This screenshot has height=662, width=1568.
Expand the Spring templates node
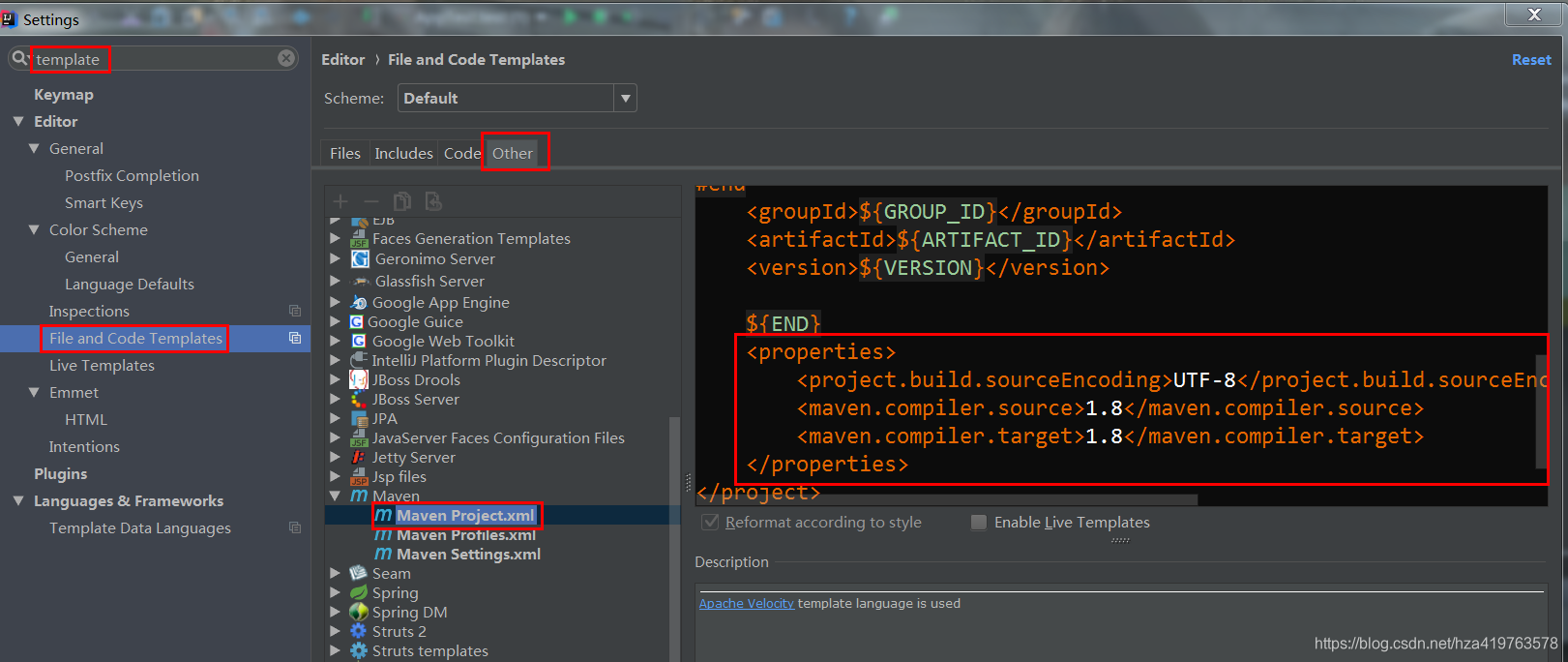[336, 593]
